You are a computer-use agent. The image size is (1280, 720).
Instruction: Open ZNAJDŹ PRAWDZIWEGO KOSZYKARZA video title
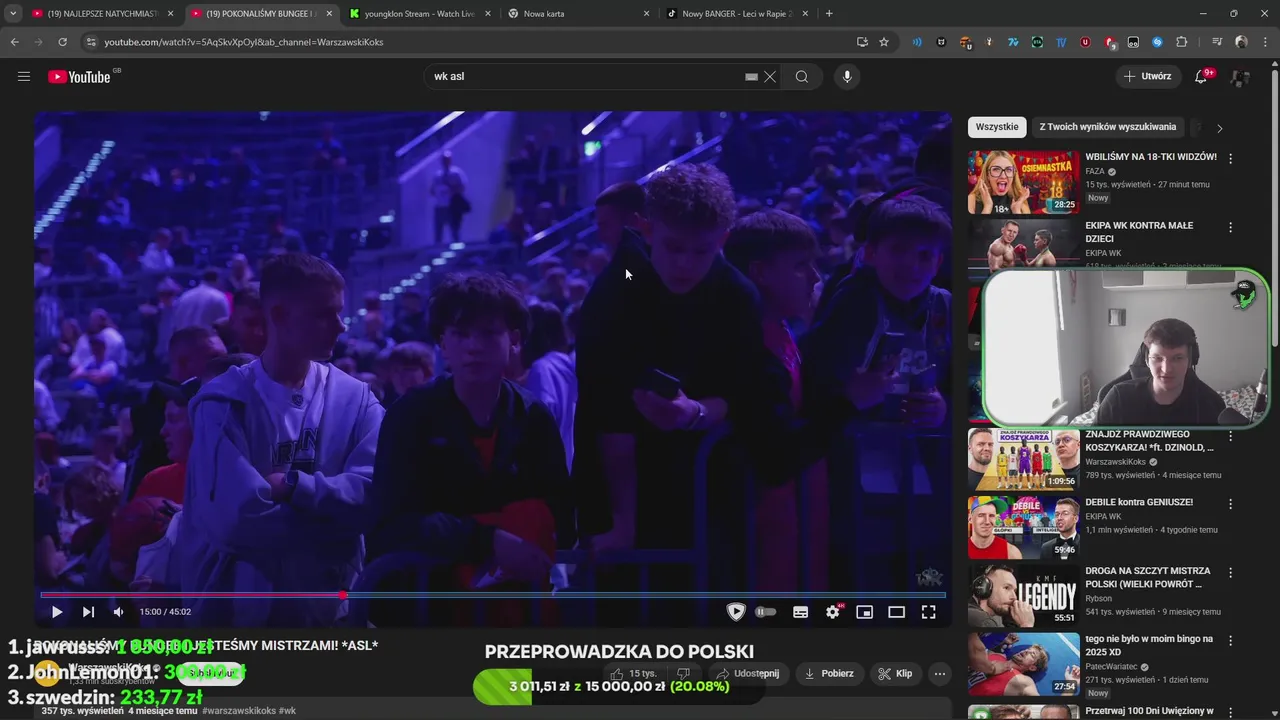pos(1150,441)
